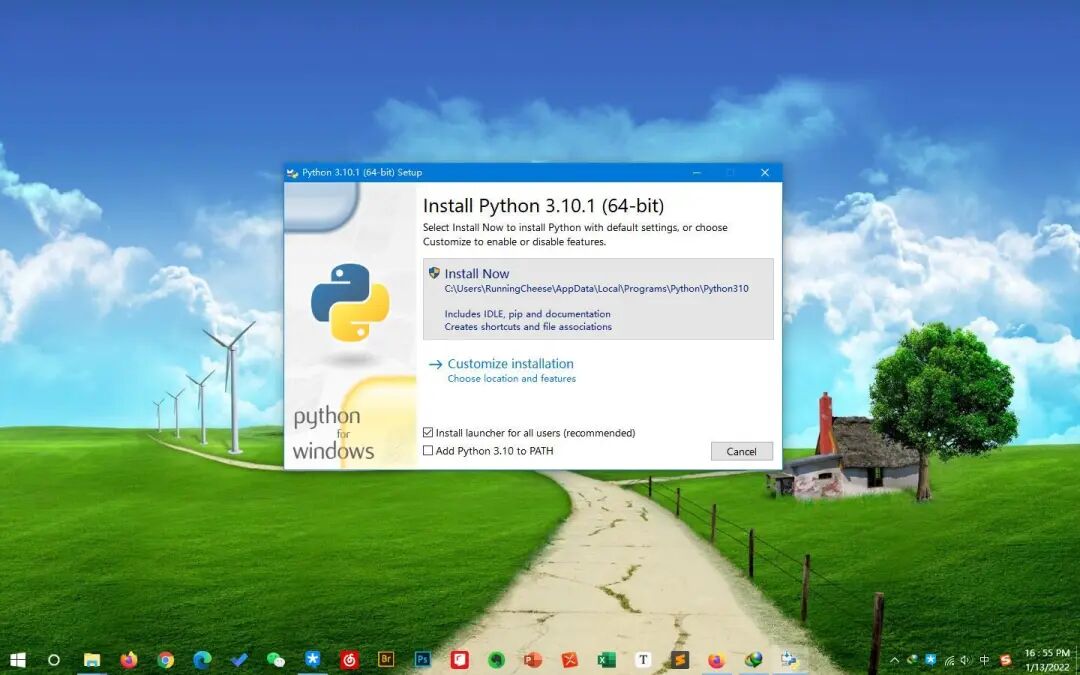Launch Microsoft Edge from taskbar

coord(202,660)
